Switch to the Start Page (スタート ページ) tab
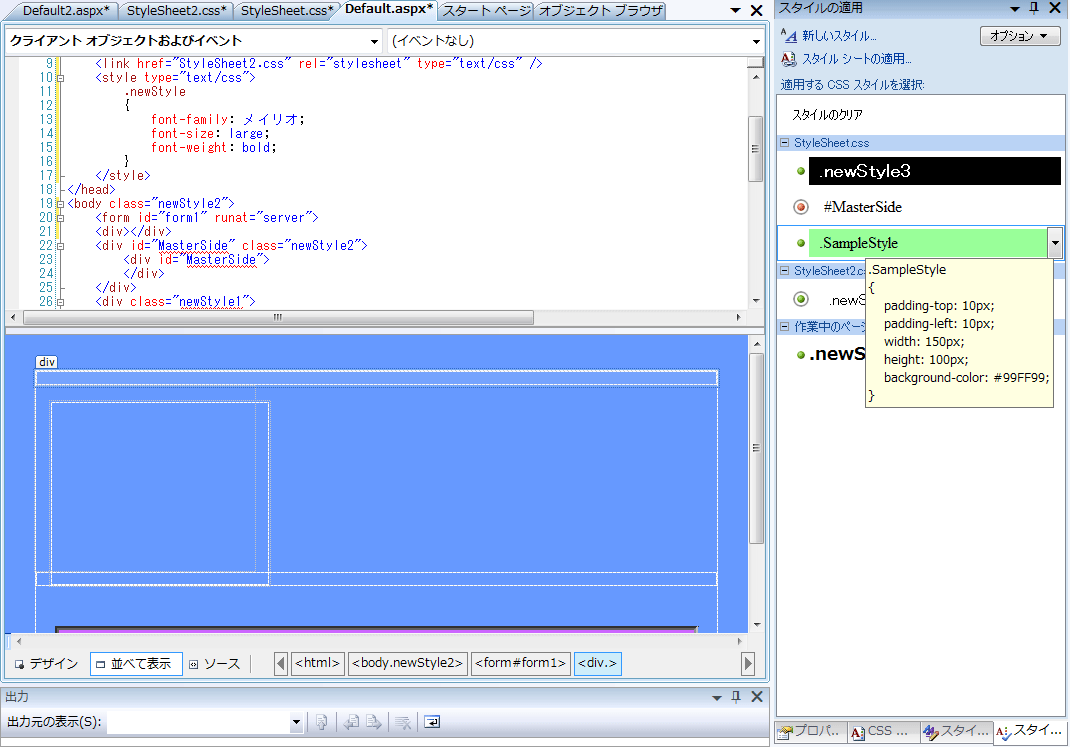The image size is (1070, 747). [x=486, y=10]
